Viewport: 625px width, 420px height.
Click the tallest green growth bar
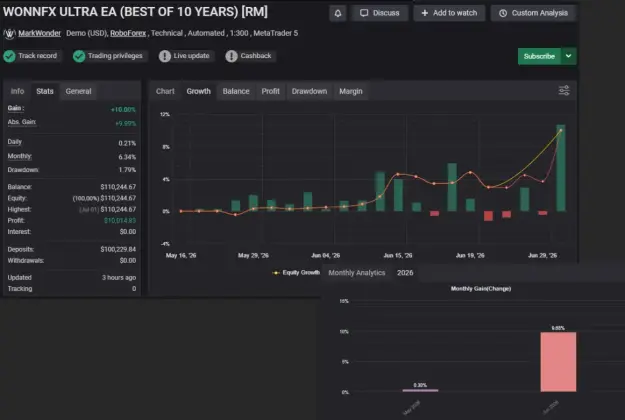tap(561, 168)
